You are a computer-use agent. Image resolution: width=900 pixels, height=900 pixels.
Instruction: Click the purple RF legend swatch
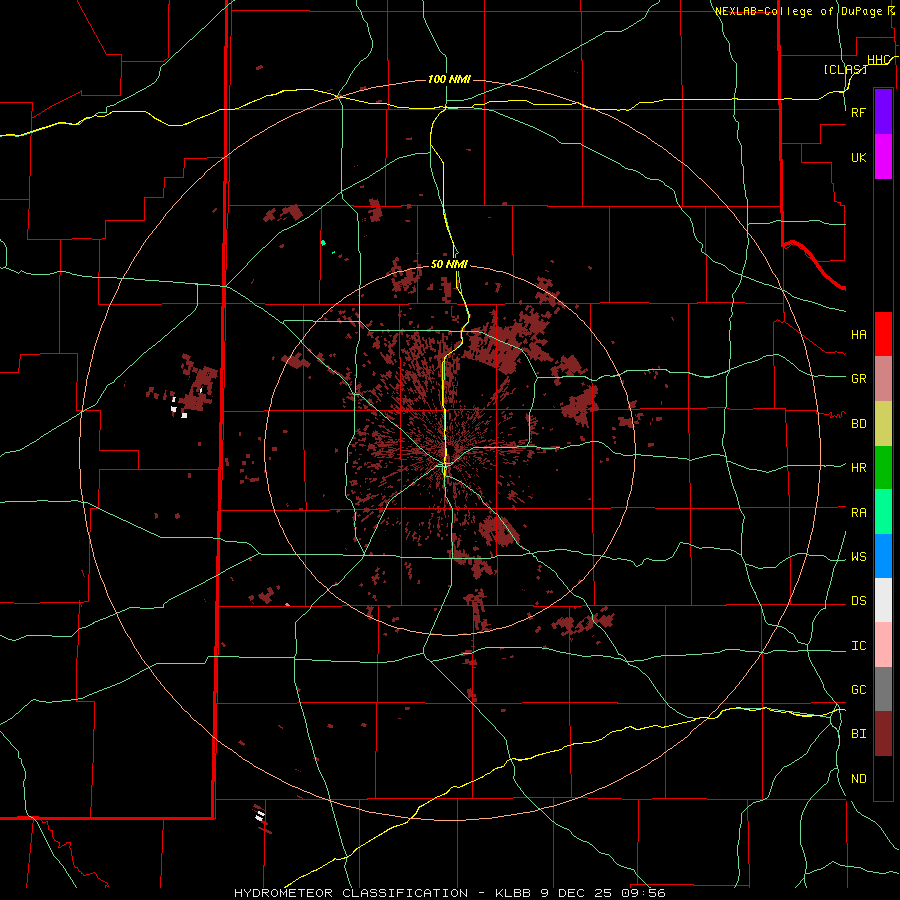[x=883, y=112]
